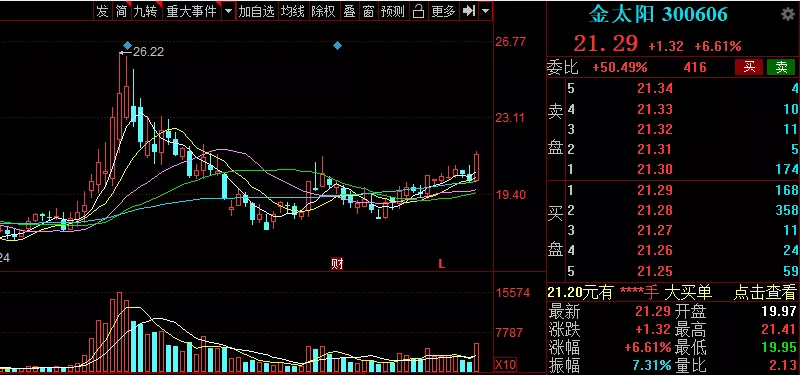Click the green 卖 sell button
Screen dimensions: 800x375
pos(781,67)
